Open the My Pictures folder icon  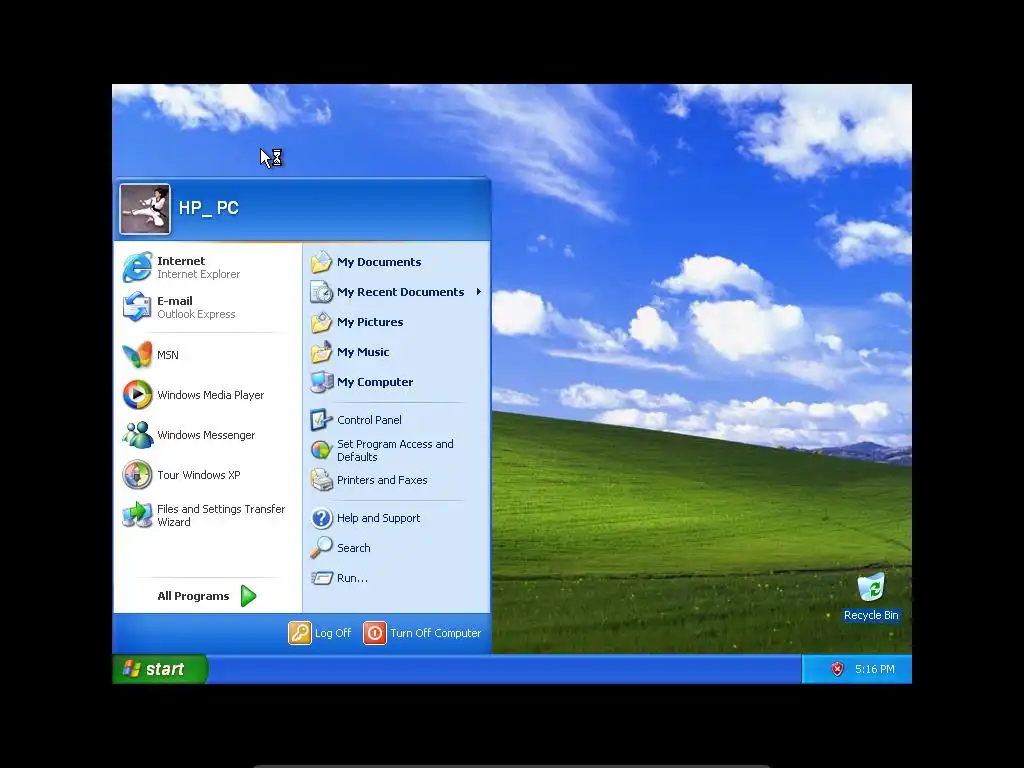coord(321,322)
